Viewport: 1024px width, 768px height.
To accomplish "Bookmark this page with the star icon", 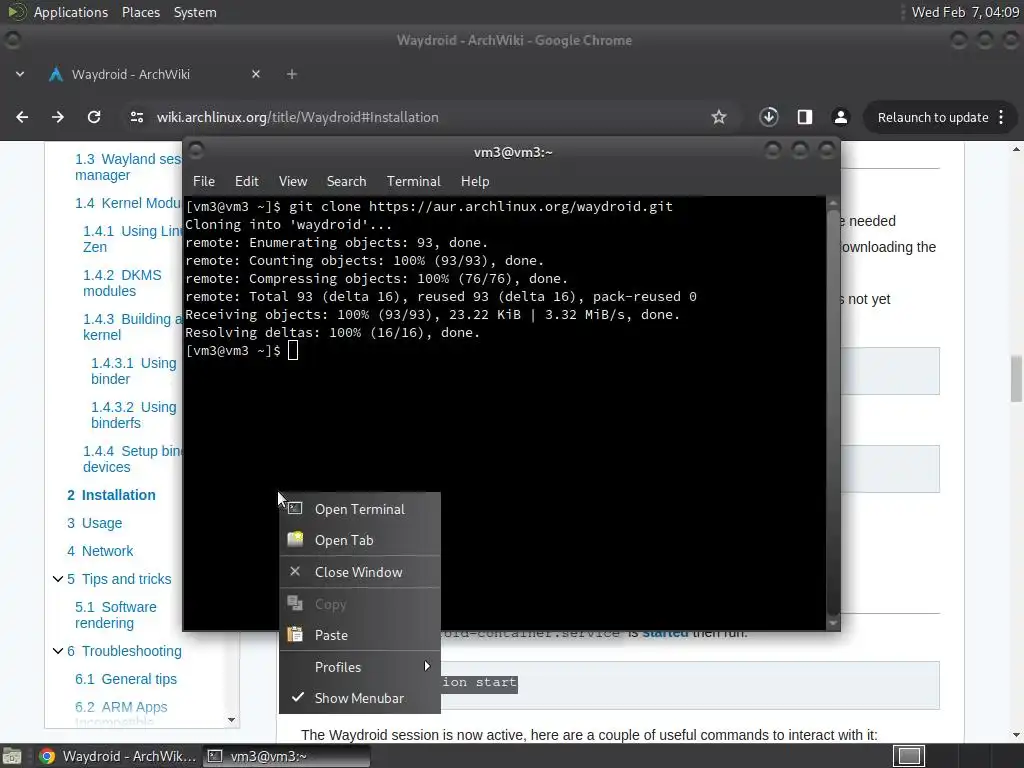I will point(719,117).
